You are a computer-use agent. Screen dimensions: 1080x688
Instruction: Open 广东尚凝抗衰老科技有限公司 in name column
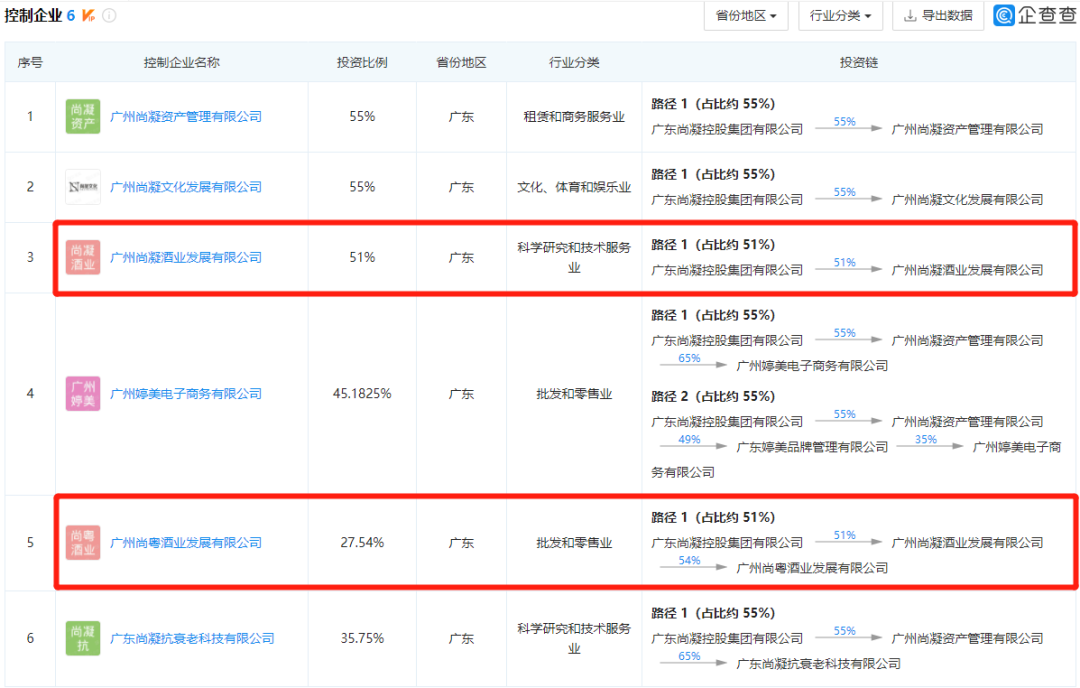[192, 638]
